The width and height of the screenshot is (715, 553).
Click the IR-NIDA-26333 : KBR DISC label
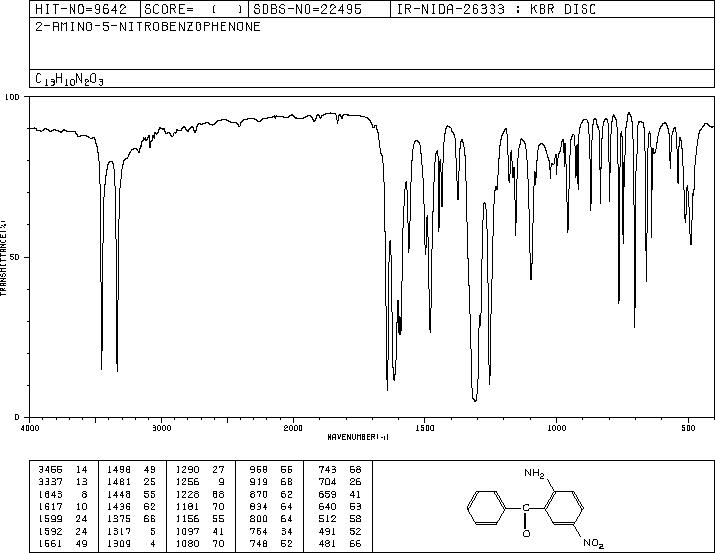496,9
